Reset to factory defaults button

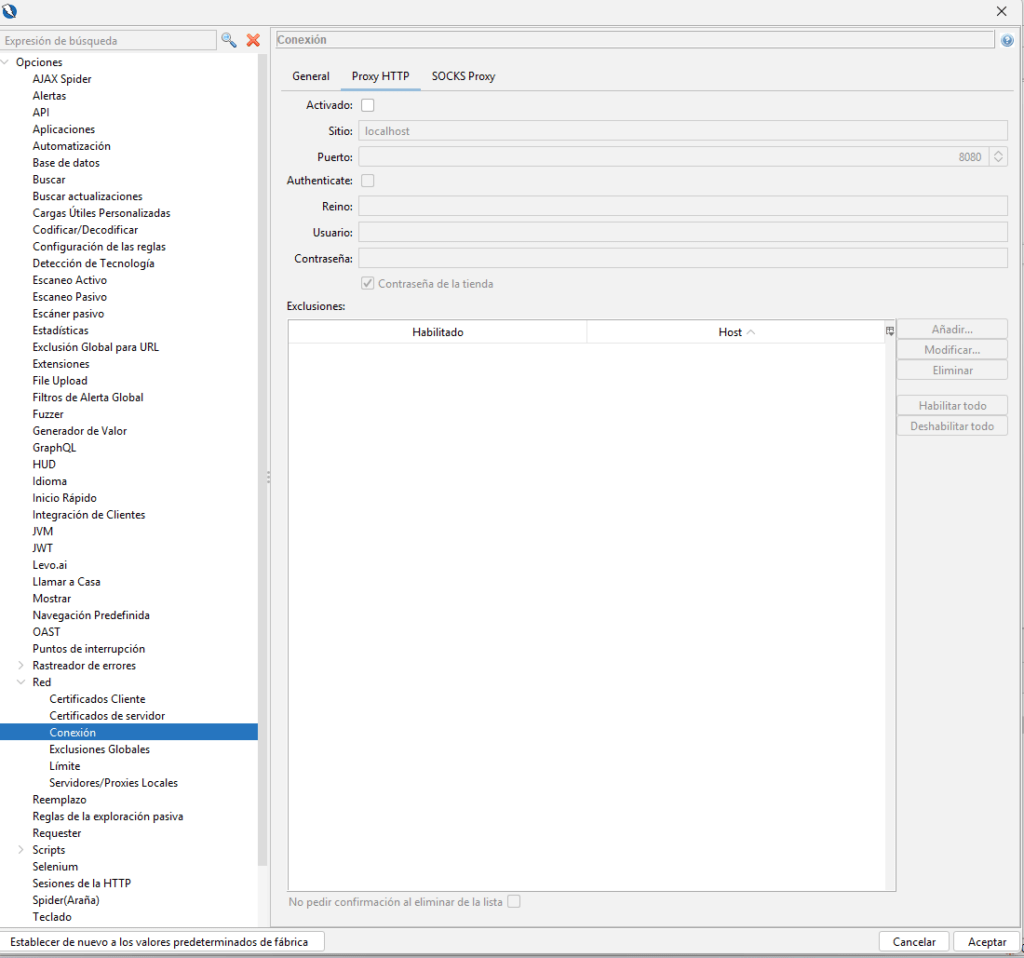coord(162,942)
